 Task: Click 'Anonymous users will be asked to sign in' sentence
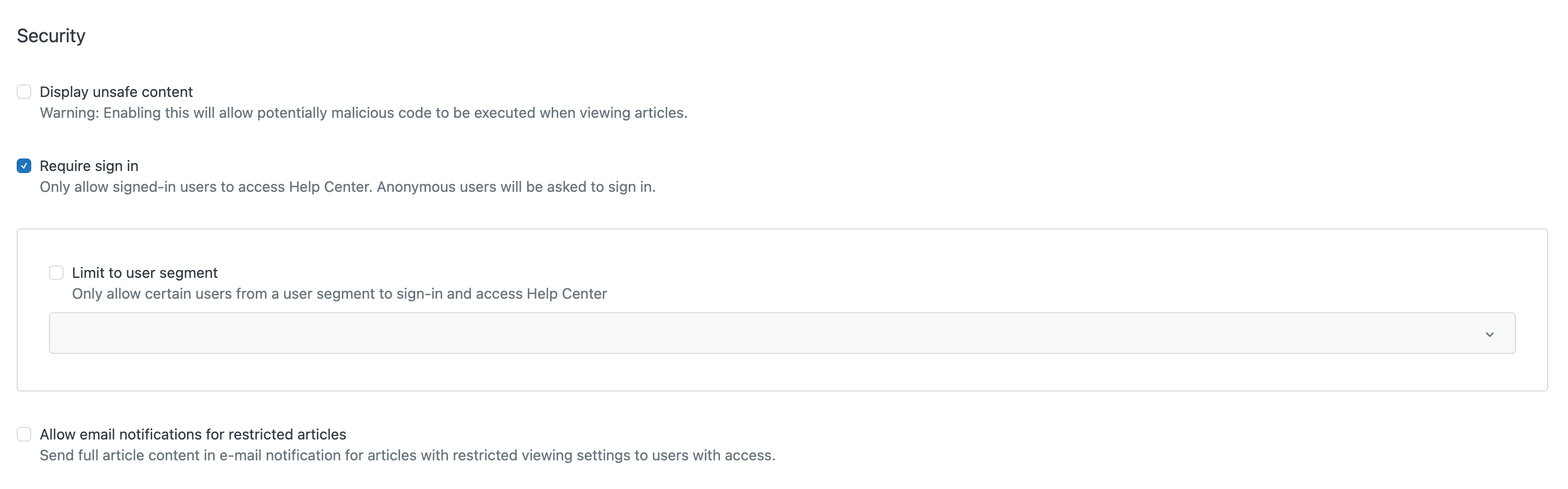click(x=516, y=187)
